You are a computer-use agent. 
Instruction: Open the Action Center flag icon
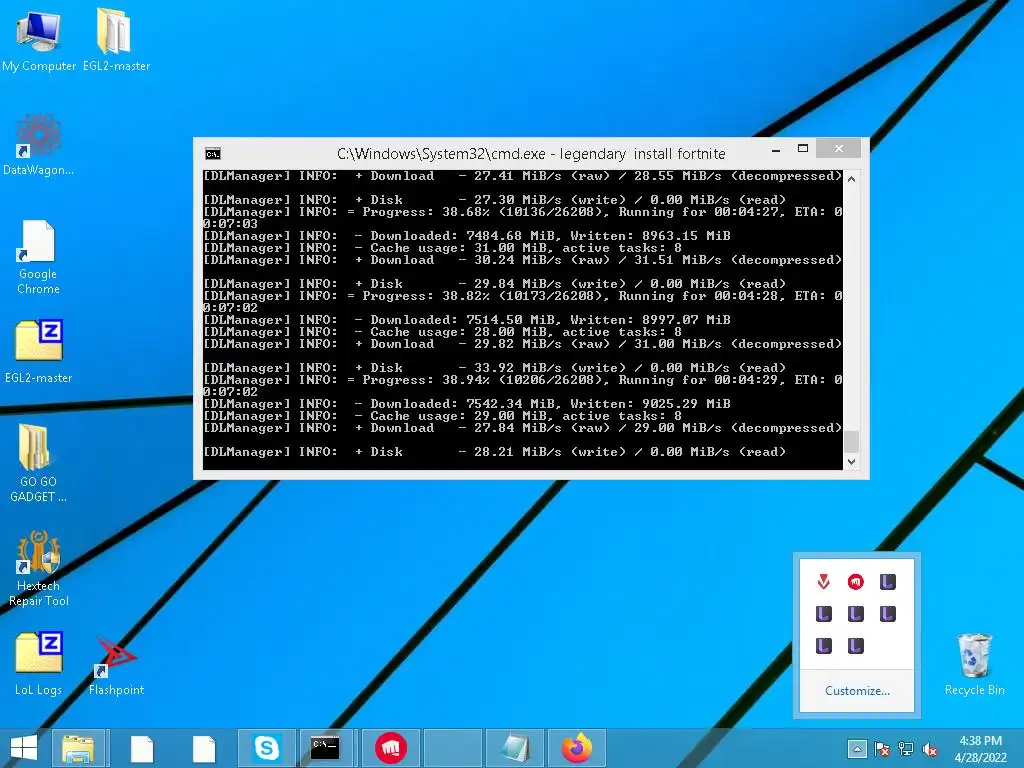(x=881, y=749)
